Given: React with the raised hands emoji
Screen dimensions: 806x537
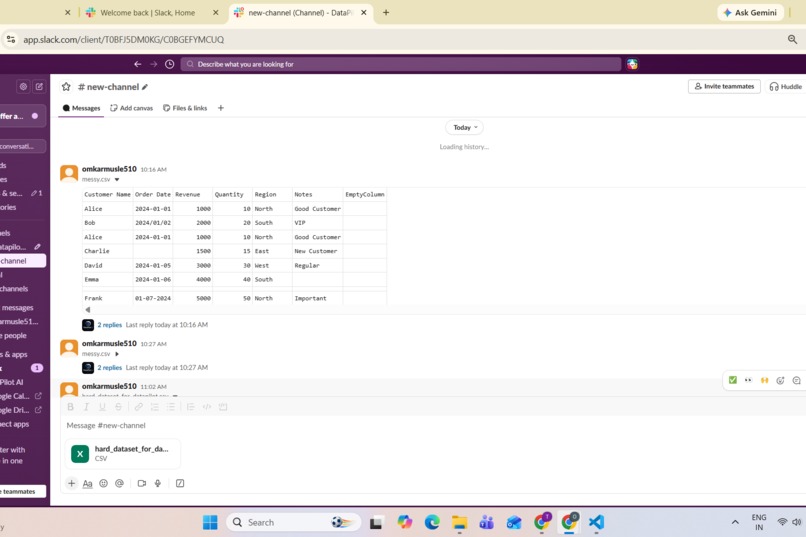Looking at the screenshot, I should click(764, 380).
